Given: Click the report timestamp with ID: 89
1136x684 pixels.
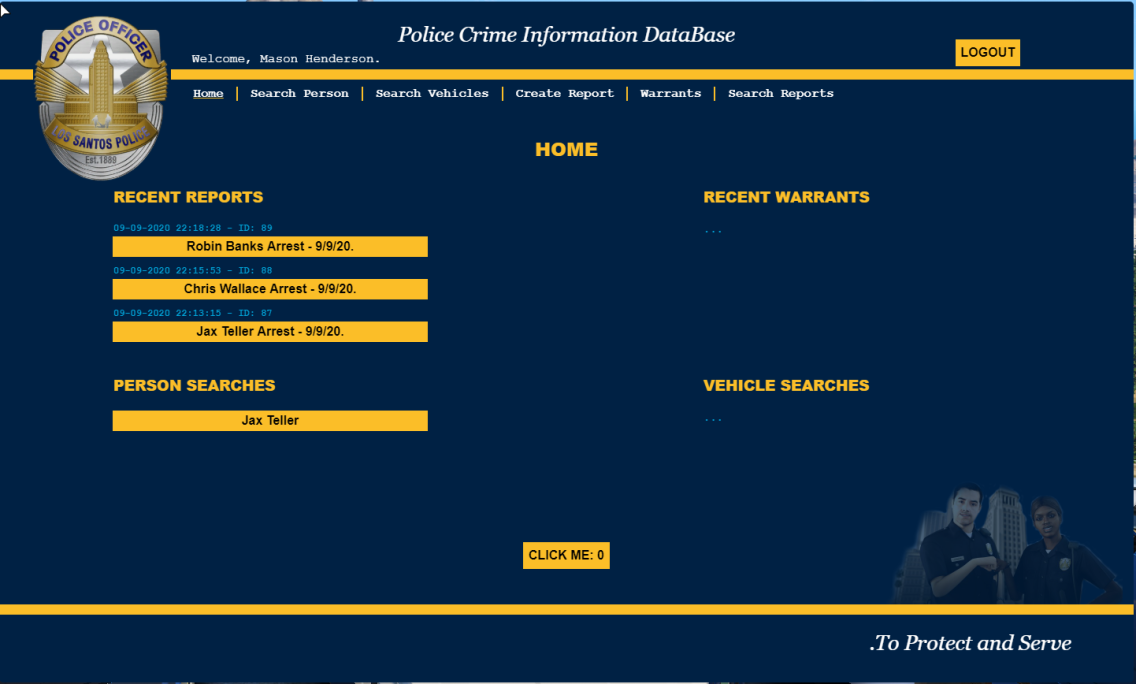Looking at the screenshot, I should [193, 228].
